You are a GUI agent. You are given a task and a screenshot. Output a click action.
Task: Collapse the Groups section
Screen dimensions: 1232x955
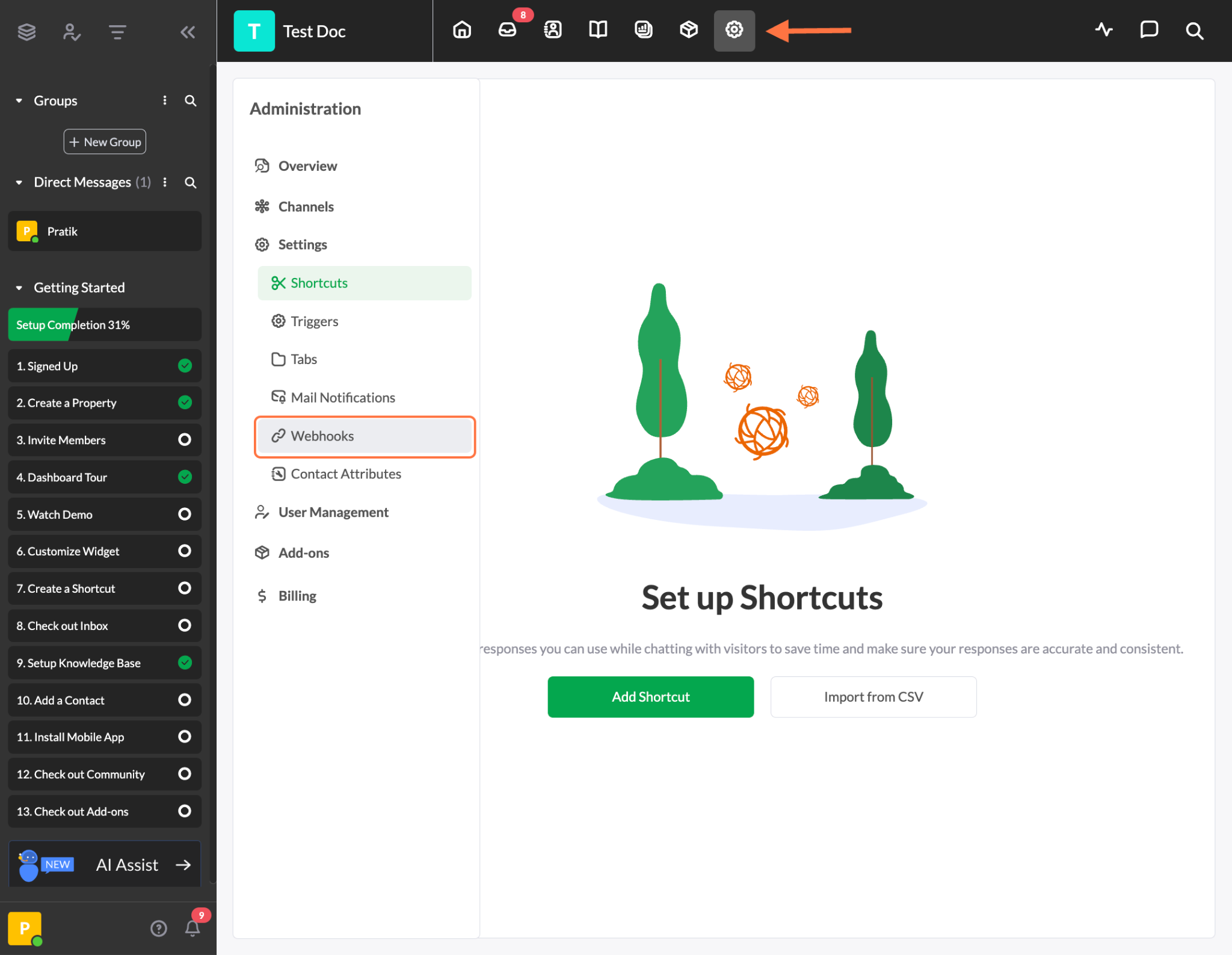[x=18, y=100]
